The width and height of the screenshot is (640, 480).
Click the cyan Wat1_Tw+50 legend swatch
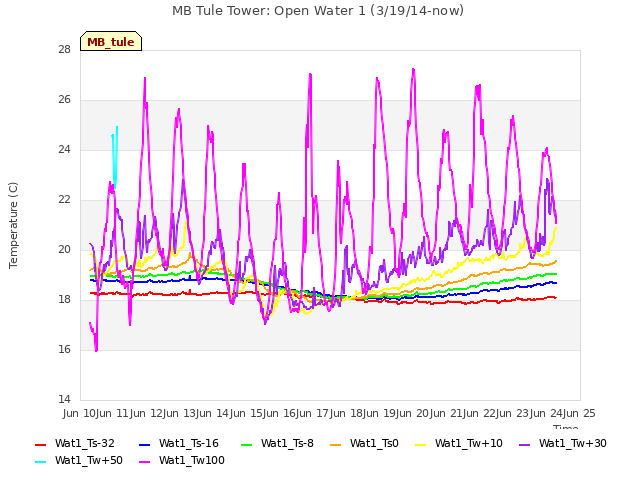(x=41, y=462)
